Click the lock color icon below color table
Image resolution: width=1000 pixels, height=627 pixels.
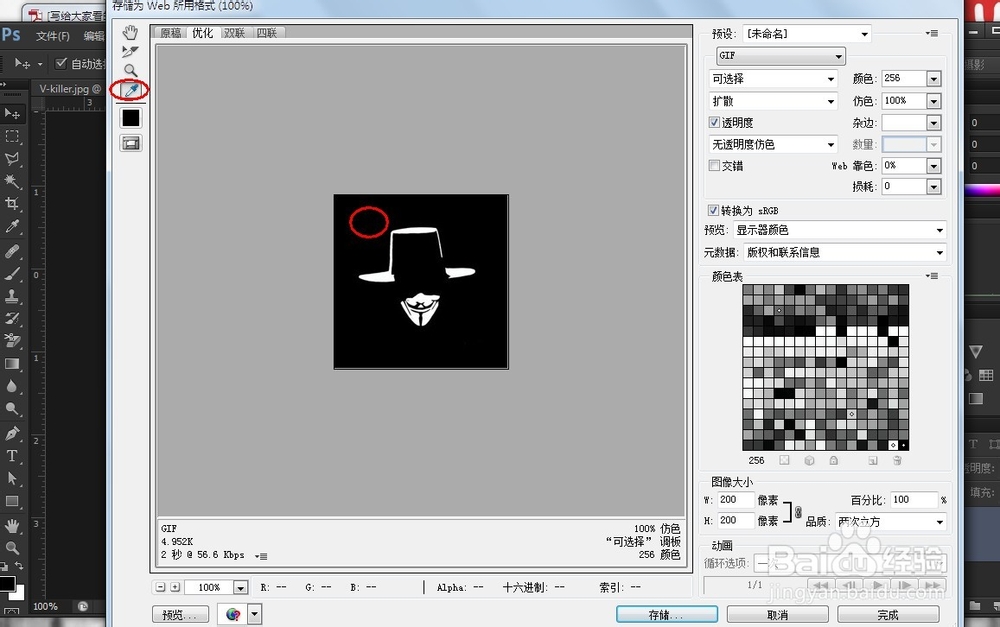834,461
